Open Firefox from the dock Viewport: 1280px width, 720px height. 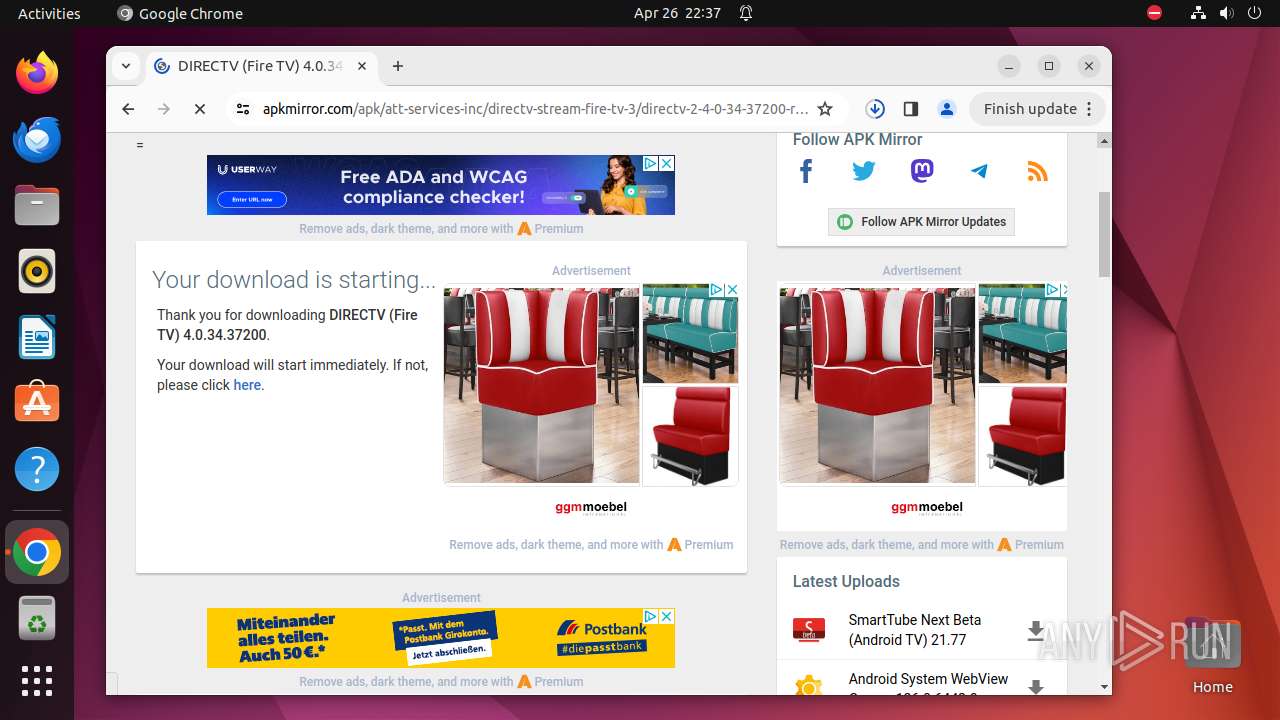(37, 73)
